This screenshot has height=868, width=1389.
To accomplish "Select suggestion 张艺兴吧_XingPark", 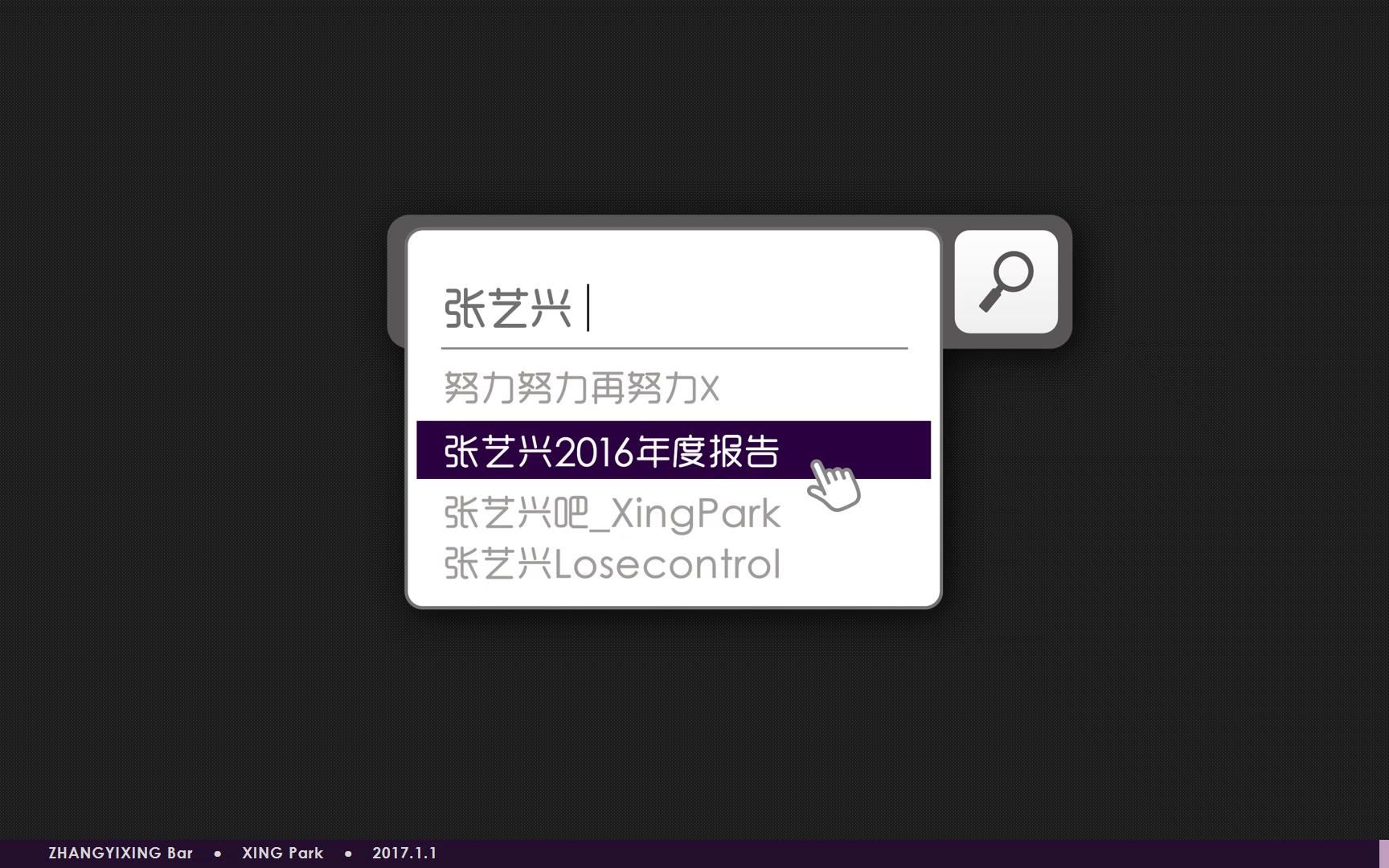I will point(612,514).
